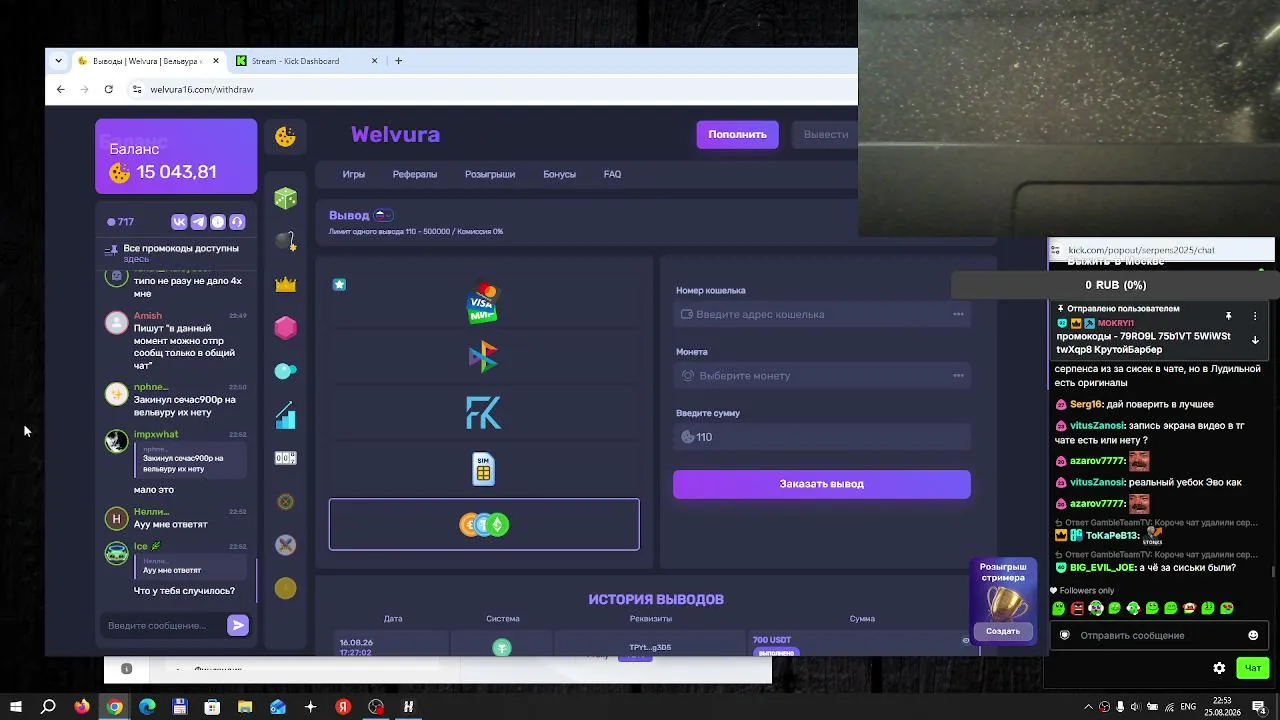Open the Бонусы menu
The width and height of the screenshot is (1280, 720).
coord(559,174)
